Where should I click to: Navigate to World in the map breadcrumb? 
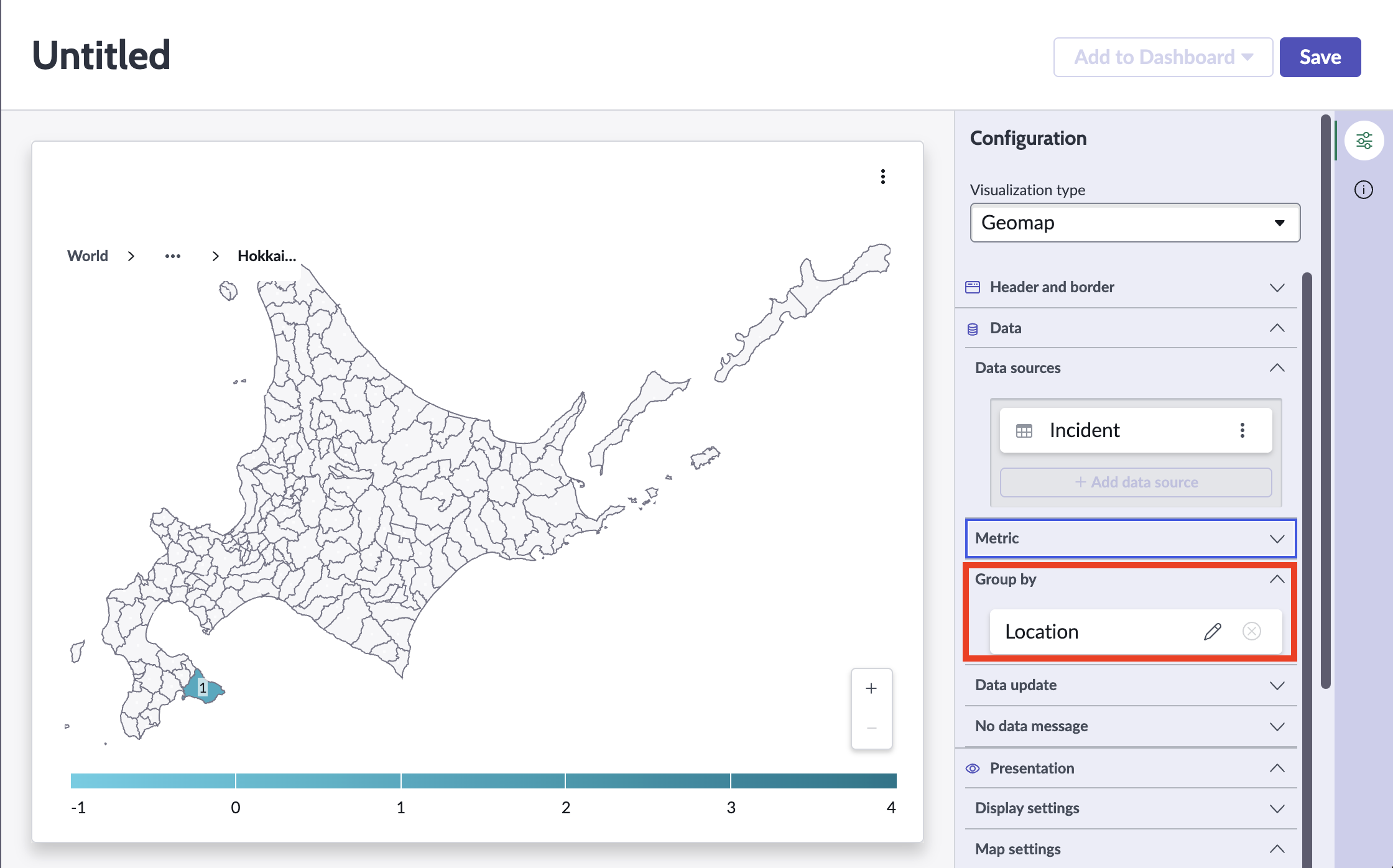pos(87,256)
